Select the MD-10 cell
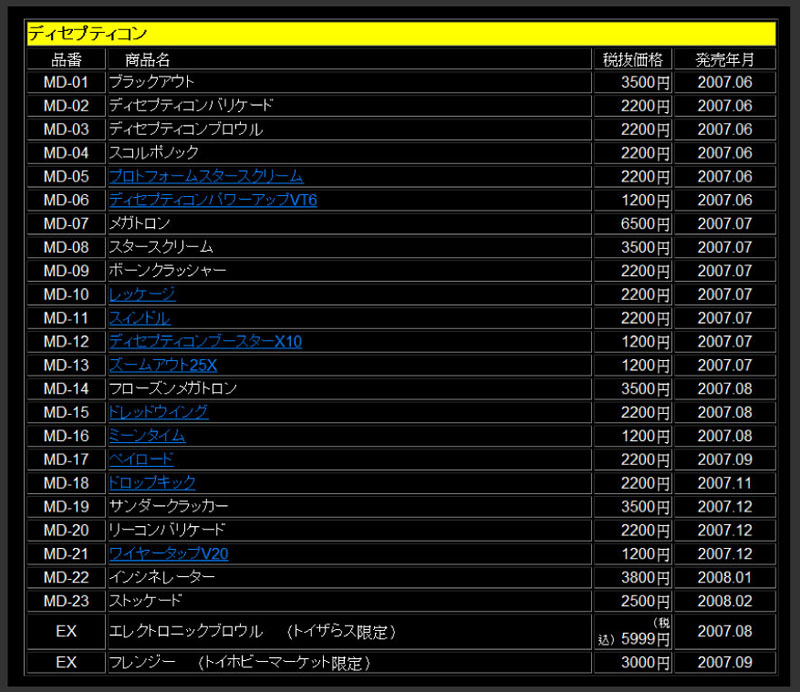The image size is (800, 692). click(x=66, y=294)
